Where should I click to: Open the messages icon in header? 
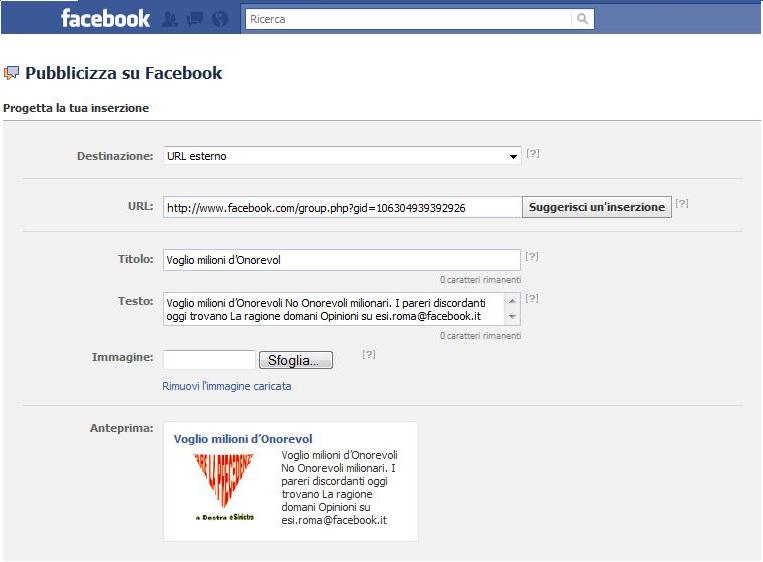click(195, 19)
